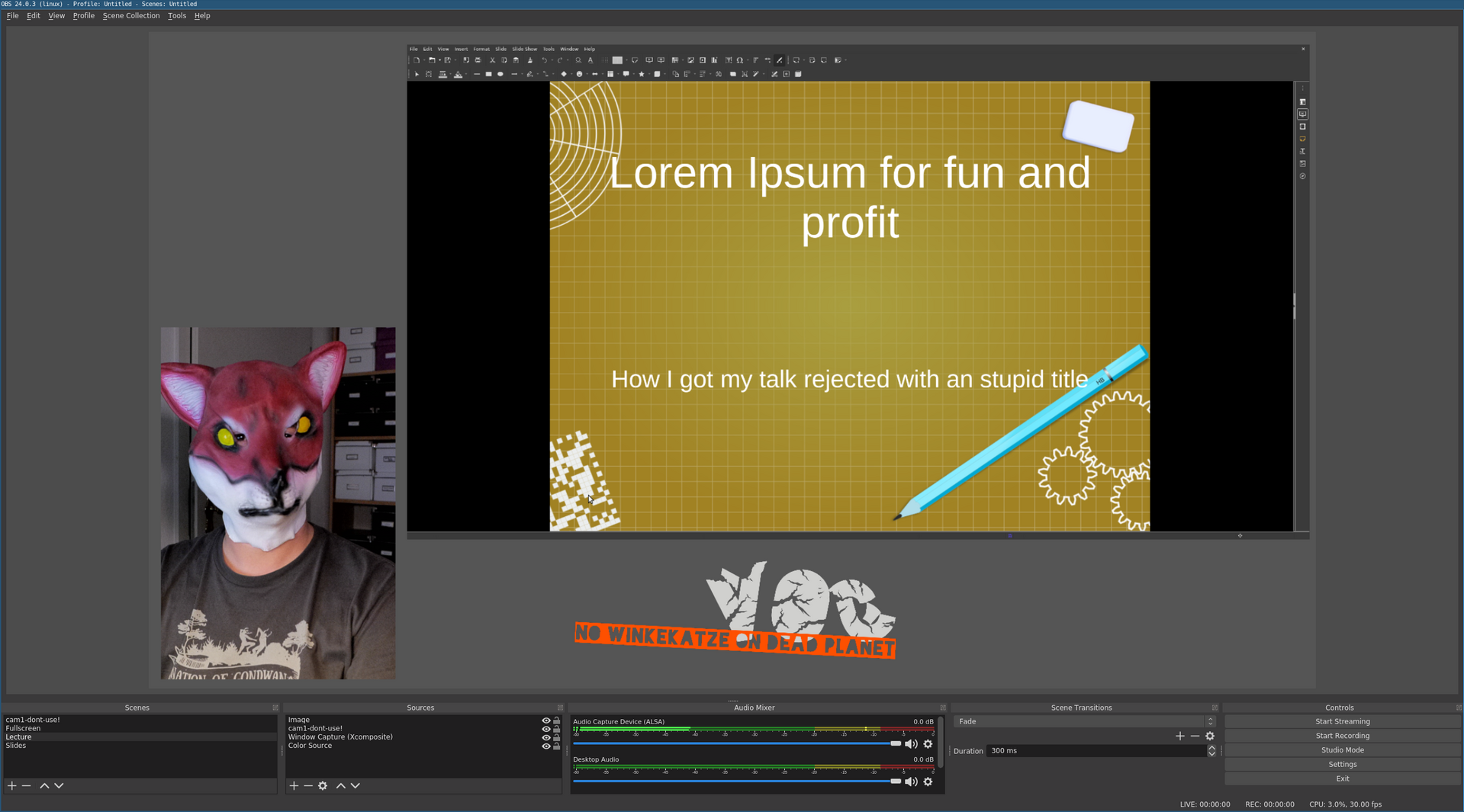Move the selected scene down
1464x812 pixels.
[x=59, y=785]
